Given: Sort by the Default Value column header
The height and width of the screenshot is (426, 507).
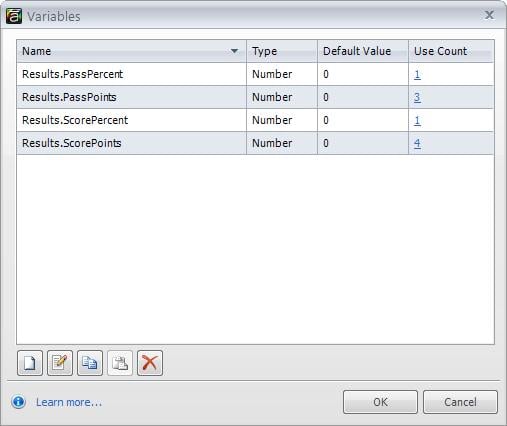Looking at the screenshot, I should [x=363, y=51].
